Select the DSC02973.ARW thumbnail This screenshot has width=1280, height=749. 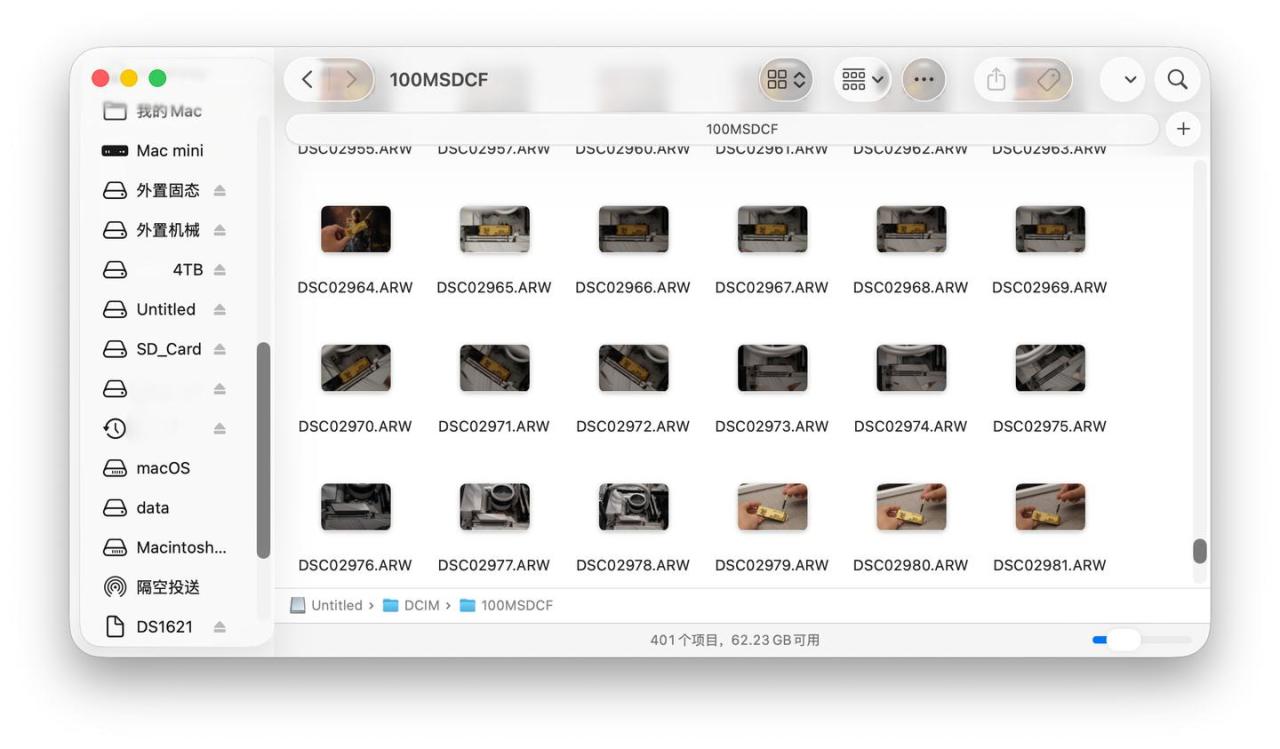coord(772,368)
